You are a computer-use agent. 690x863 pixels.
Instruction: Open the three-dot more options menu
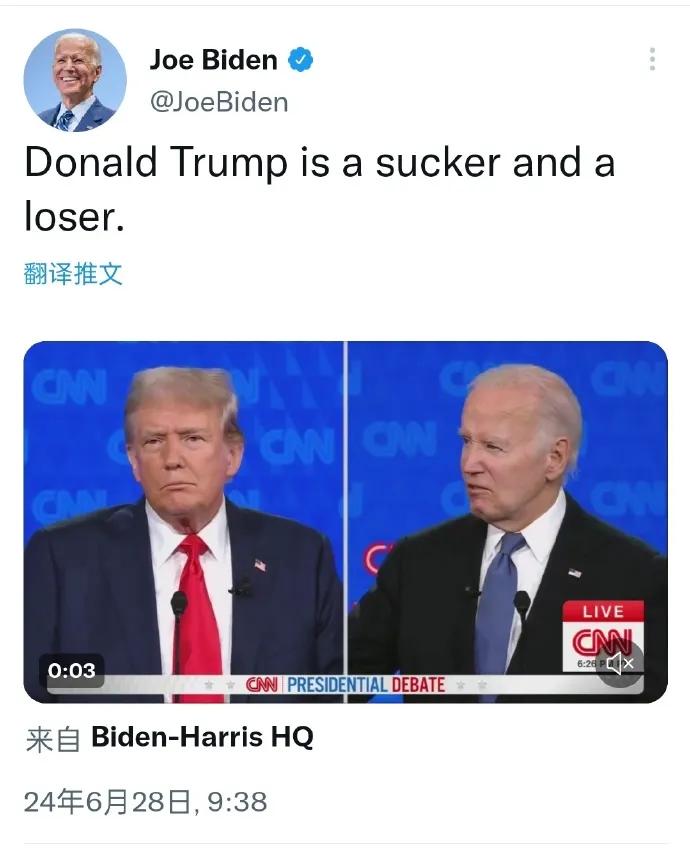coord(652,59)
